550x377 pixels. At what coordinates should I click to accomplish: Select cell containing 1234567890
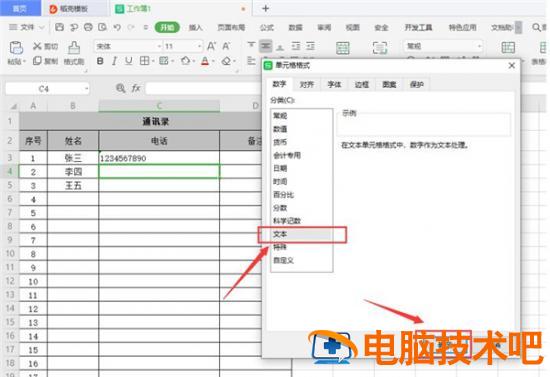click(159, 158)
